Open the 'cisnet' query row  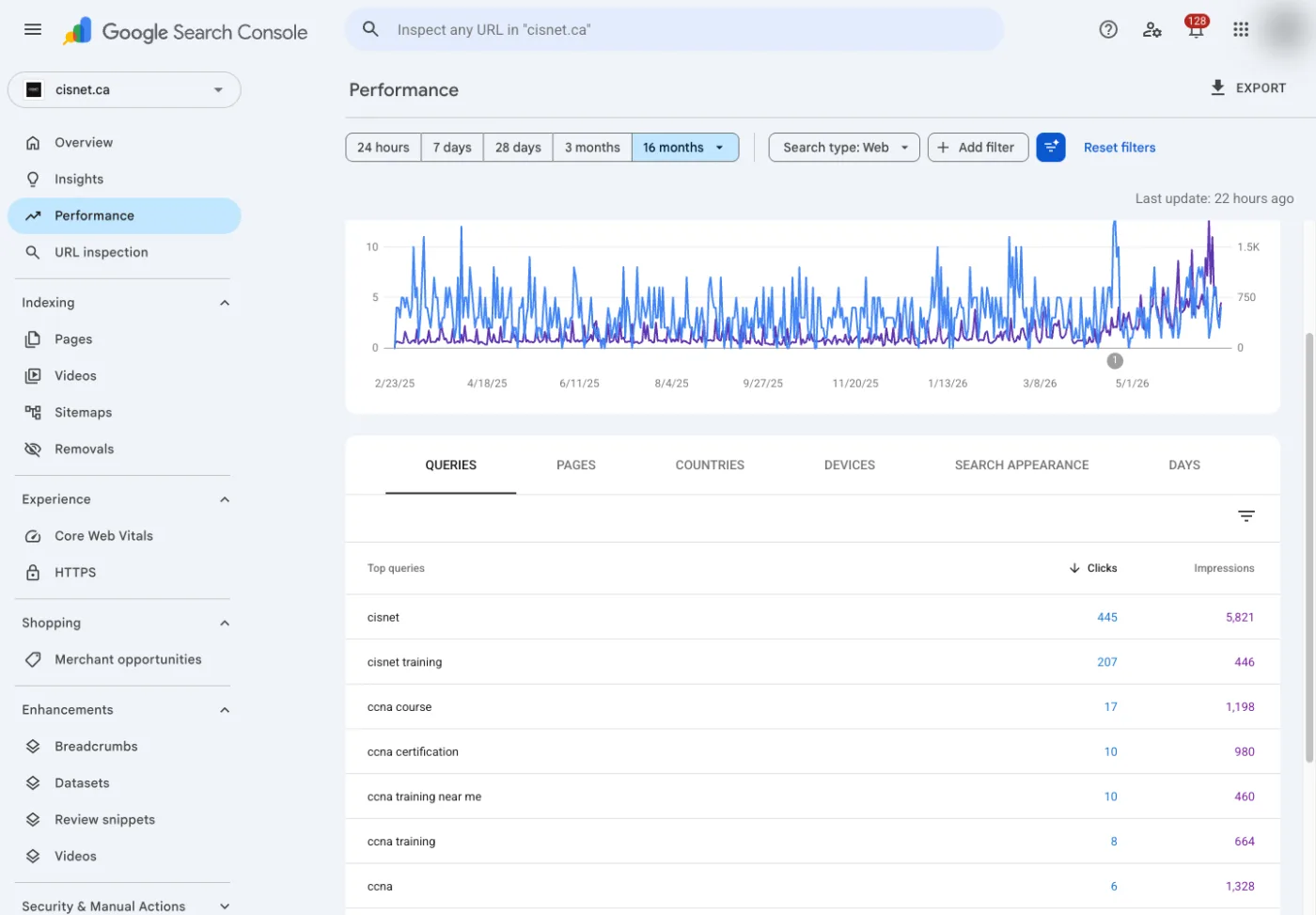click(x=812, y=618)
